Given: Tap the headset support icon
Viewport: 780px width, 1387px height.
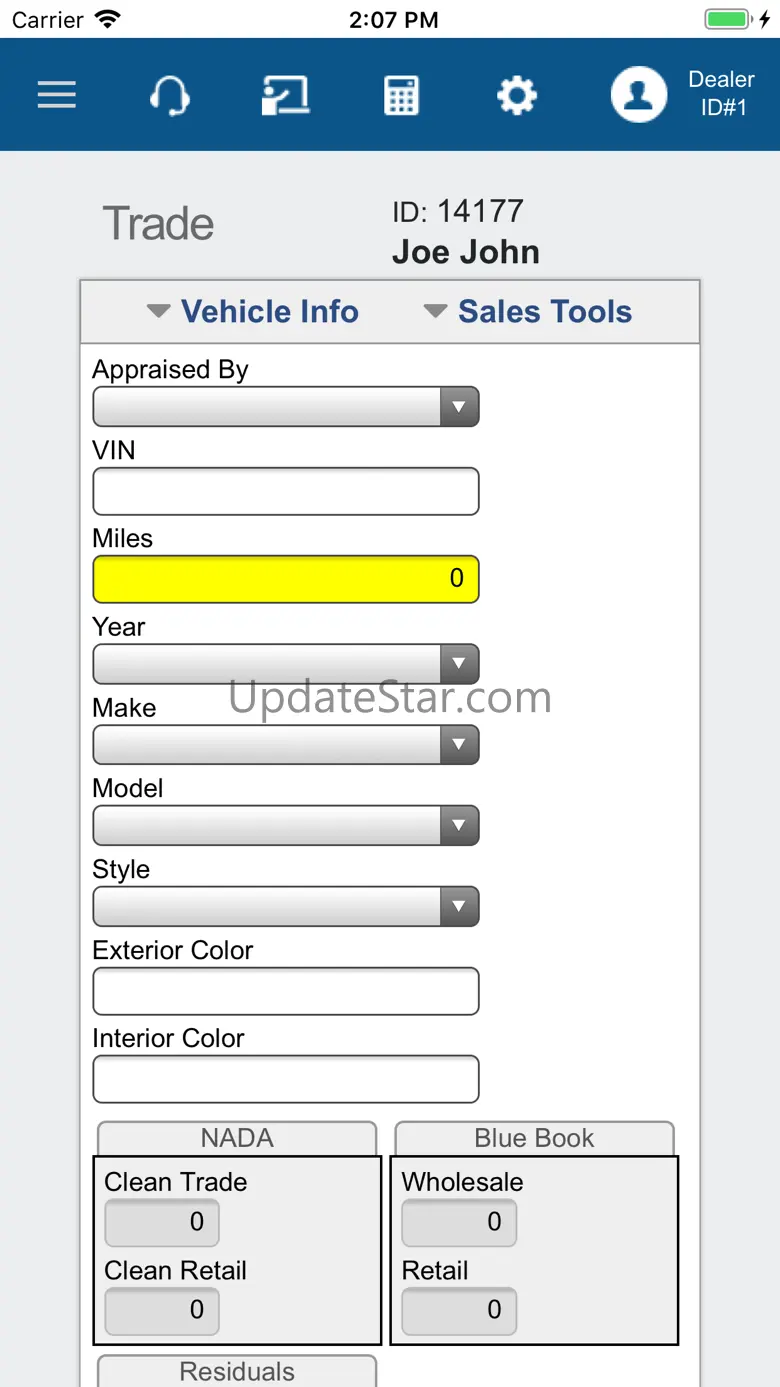Looking at the screenshot, I should (x=169, y=96).
